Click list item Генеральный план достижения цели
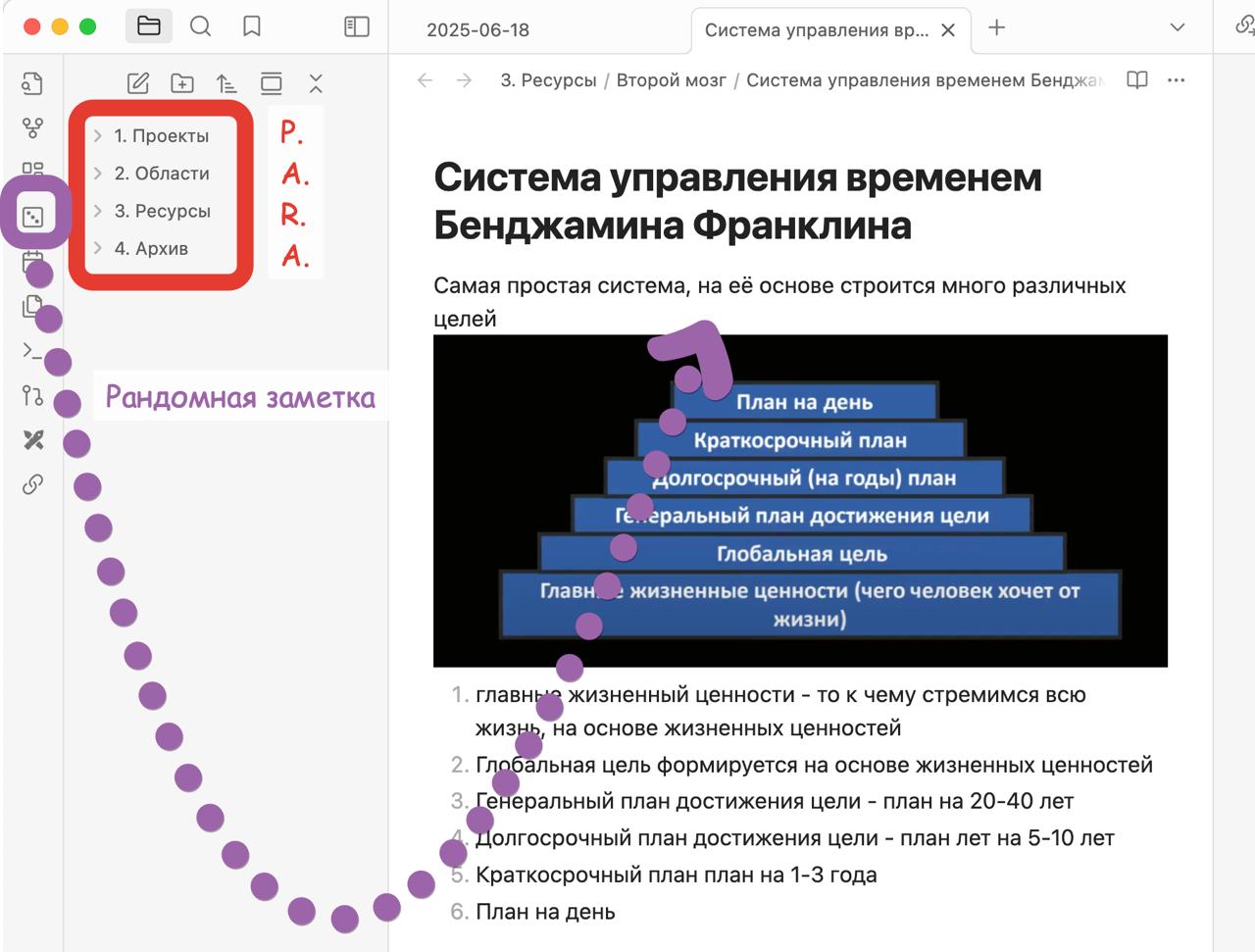Screen dimensions: 1255x952 pos(775,801)
